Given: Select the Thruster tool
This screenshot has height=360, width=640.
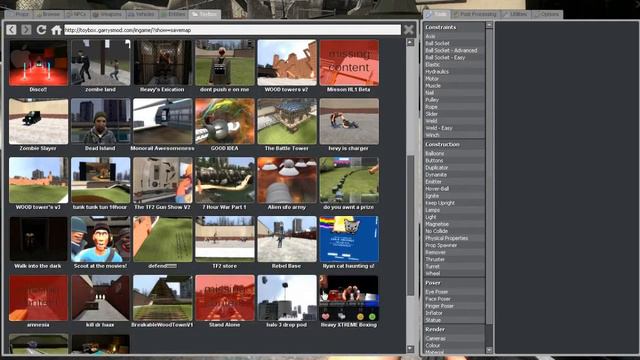Looking at the screenshot, I should pos(454,259).
